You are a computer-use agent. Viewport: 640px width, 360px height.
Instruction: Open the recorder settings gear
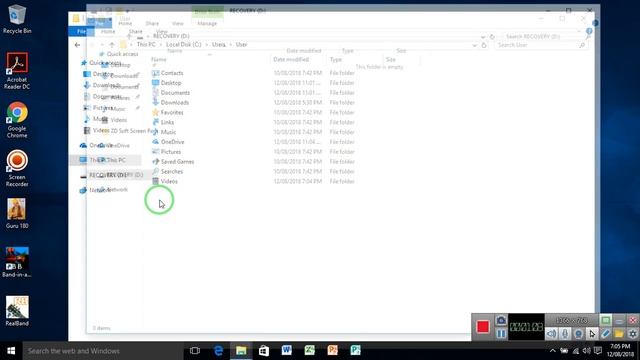click(633, 334)
